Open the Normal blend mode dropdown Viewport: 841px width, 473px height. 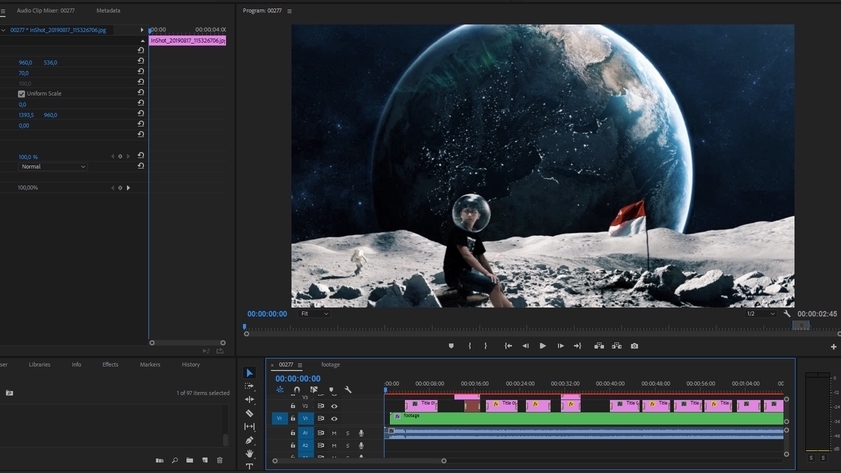tap(53, 167)
